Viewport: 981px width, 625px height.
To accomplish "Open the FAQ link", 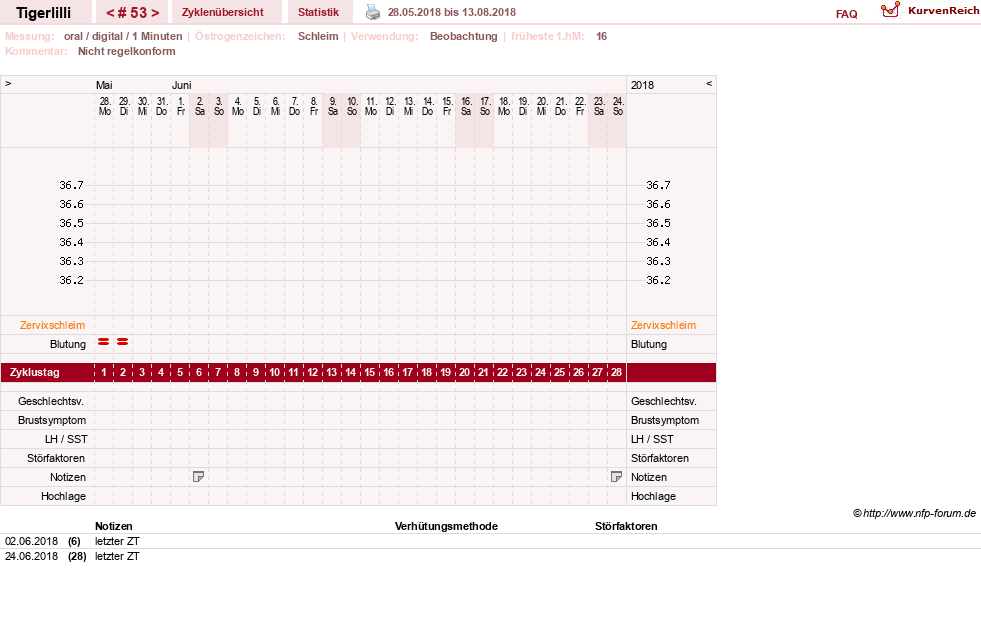I will tap(846, 14).
